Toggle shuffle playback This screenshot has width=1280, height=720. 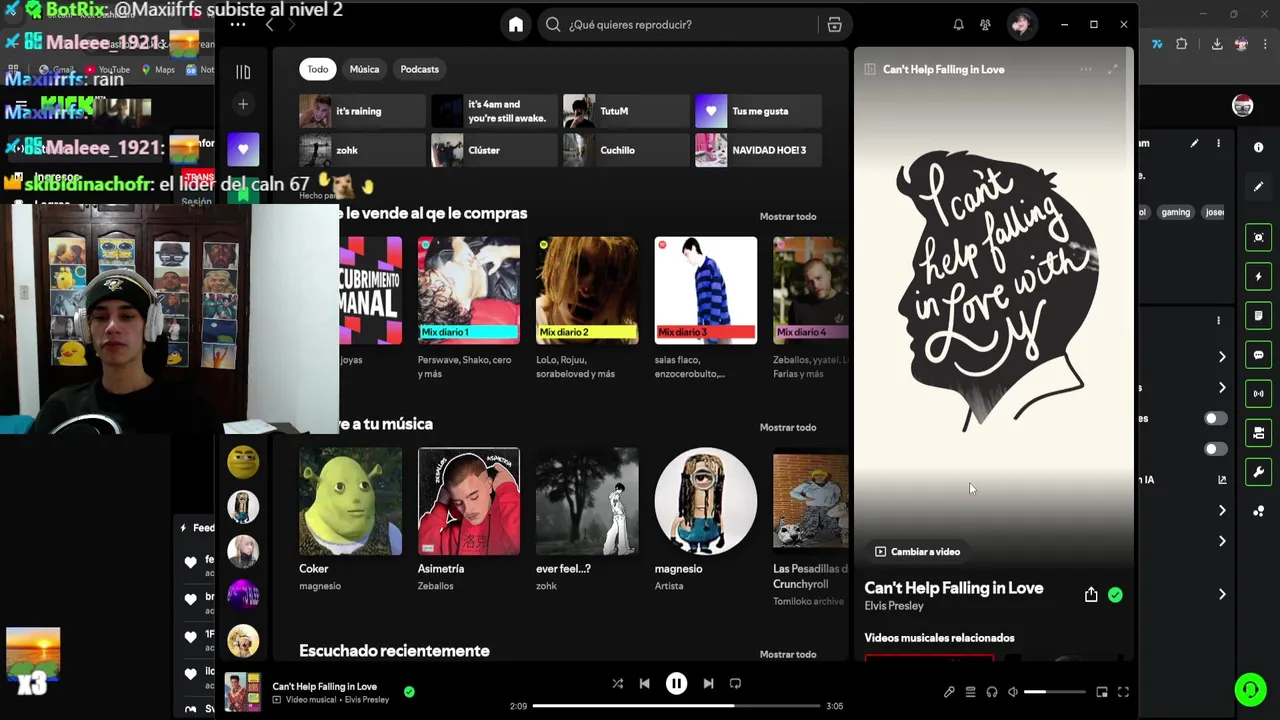pyautogui.click(x=617, y=684)
